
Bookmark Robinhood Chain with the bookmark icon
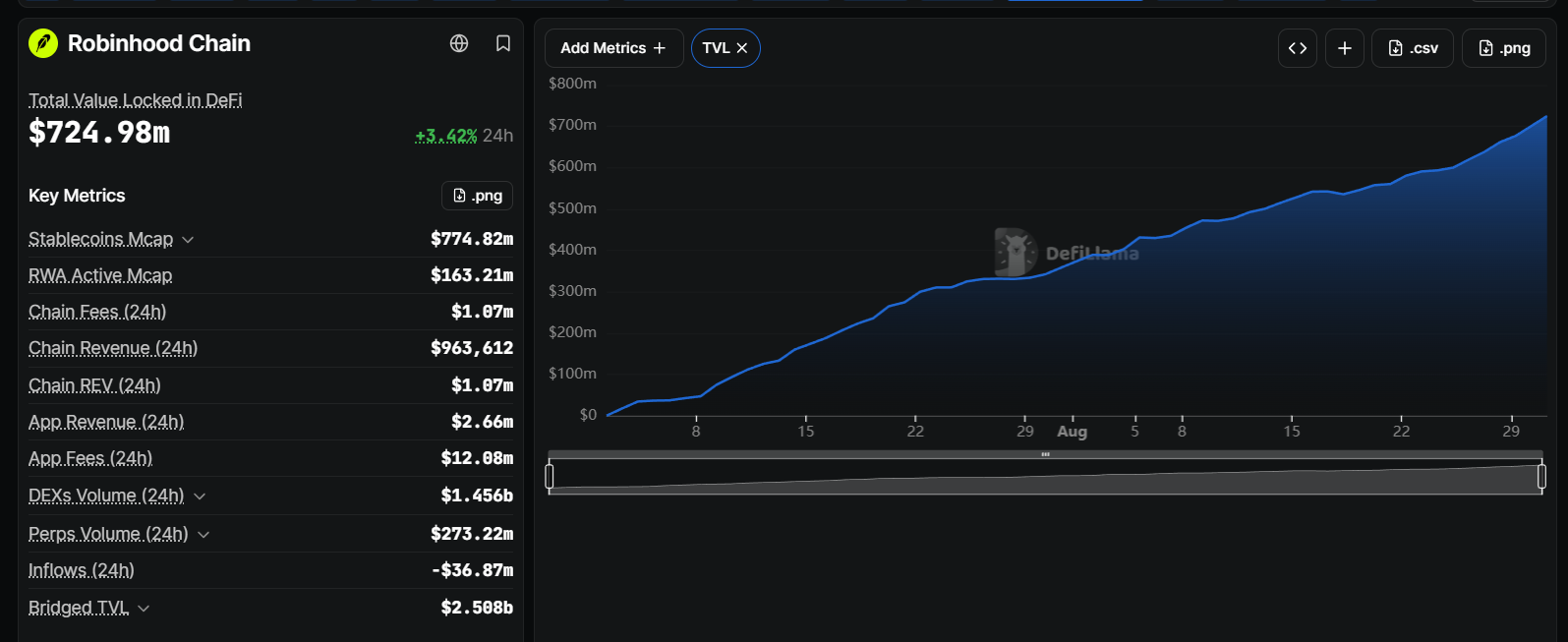click(503, 43)
